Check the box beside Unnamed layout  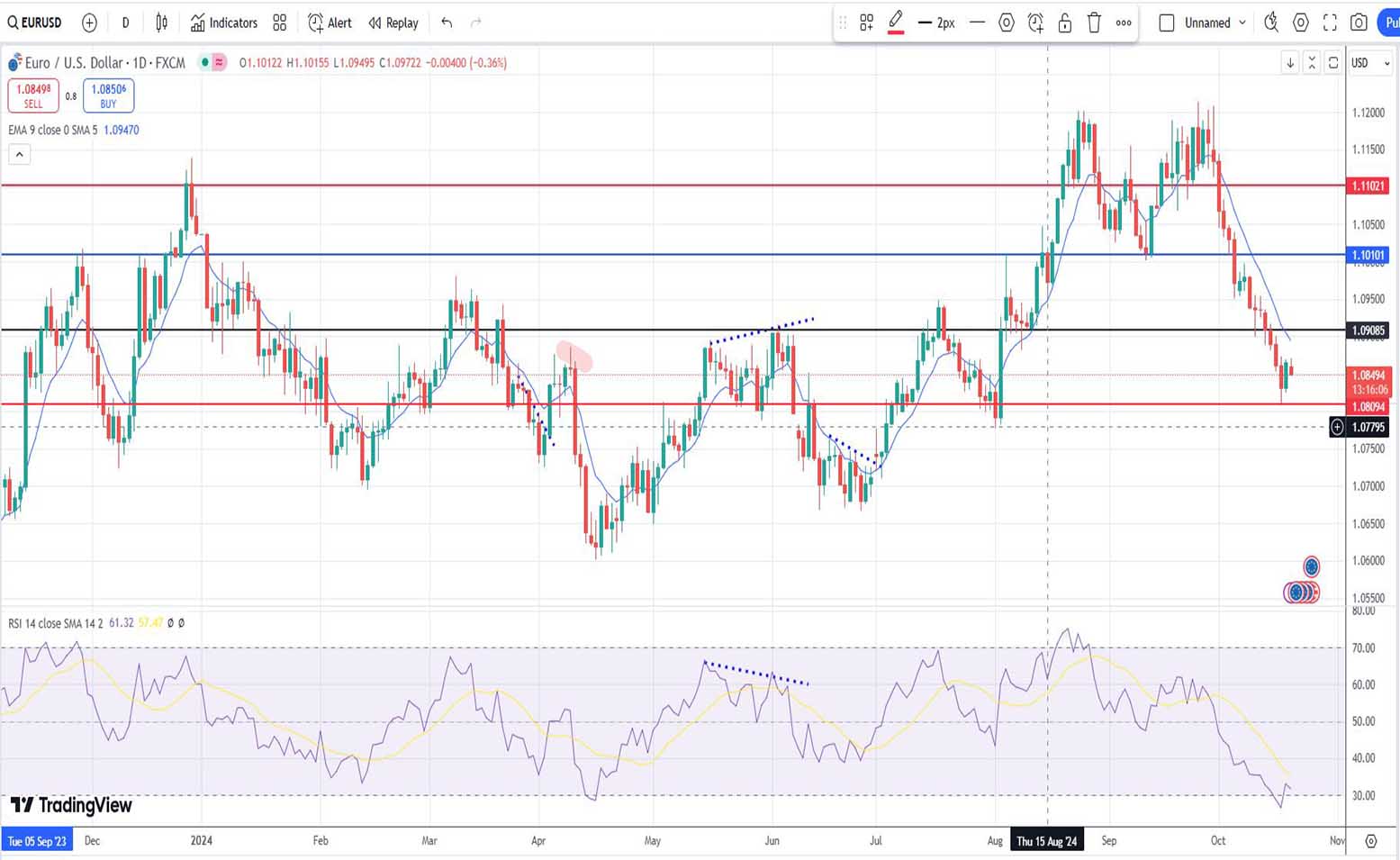[1167, 23]
